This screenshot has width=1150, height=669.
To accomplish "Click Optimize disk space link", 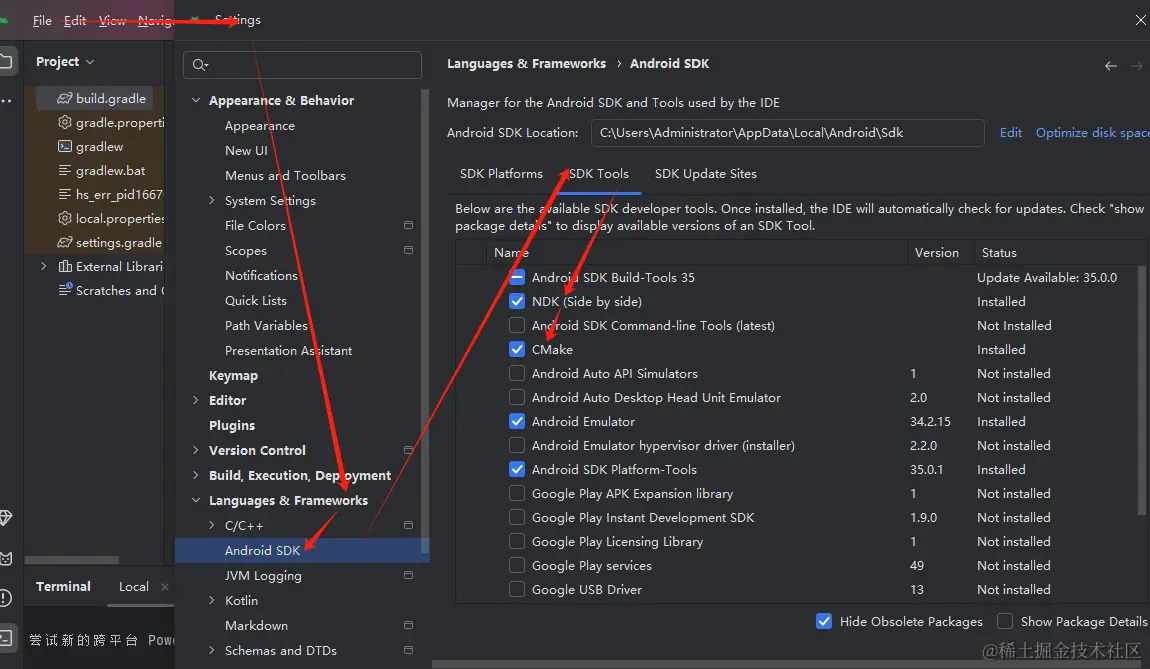I will pos(1093,133).
